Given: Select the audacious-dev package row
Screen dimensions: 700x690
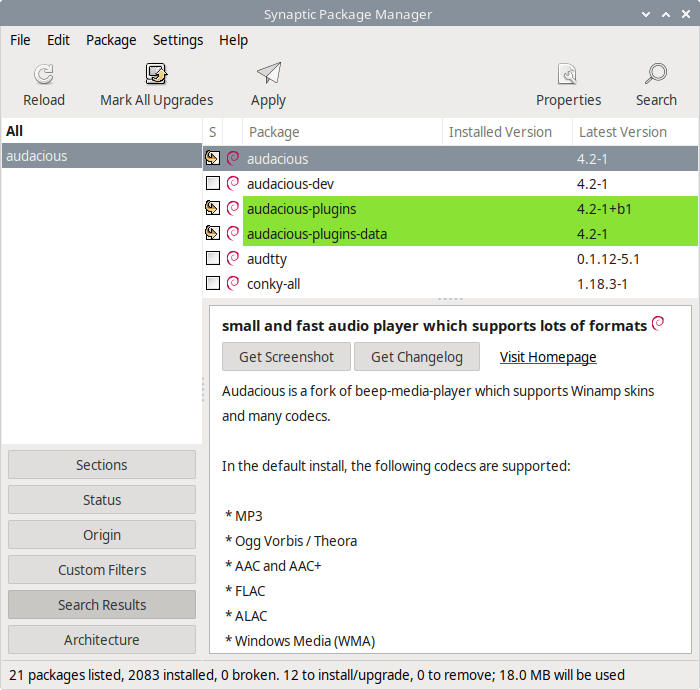Looking at the screenshot, I should pos(450,183).
